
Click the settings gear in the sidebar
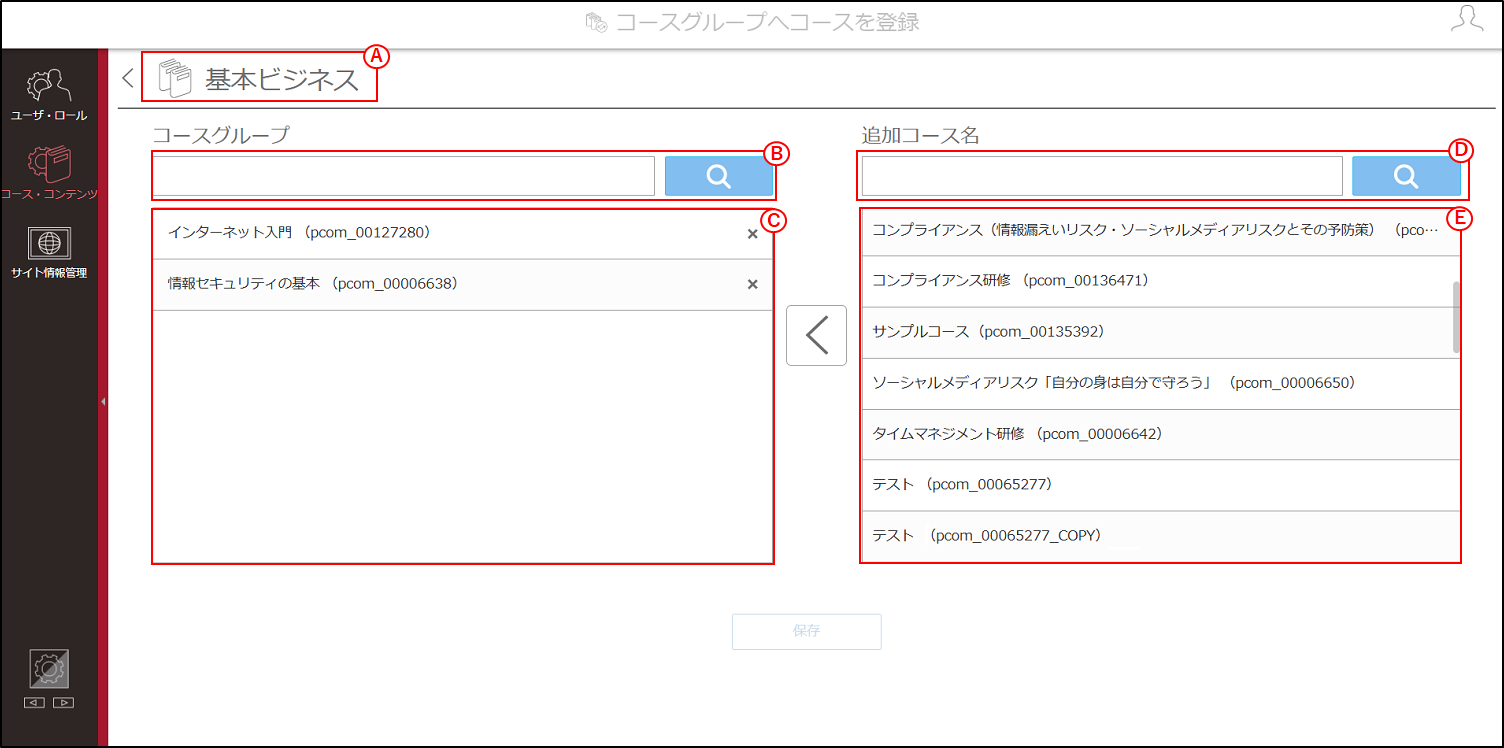coord(49,669)
